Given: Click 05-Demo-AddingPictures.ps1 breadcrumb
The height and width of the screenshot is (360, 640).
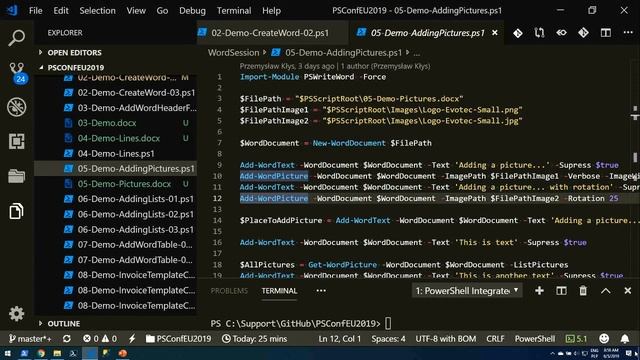Looking at the screenshot, I should point(343,53).
